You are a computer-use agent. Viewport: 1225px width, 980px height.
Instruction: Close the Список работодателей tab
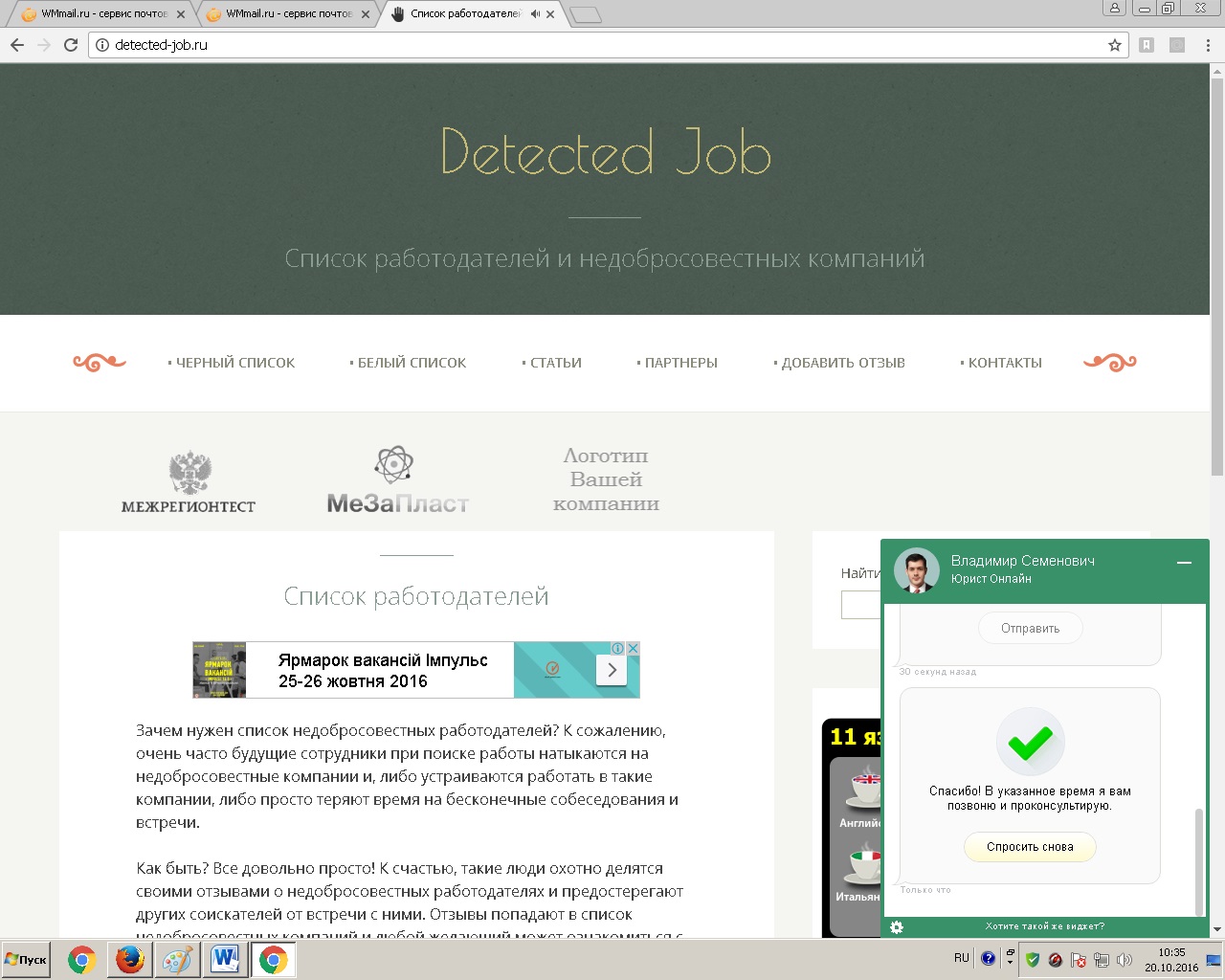click(x=550, y=14)
